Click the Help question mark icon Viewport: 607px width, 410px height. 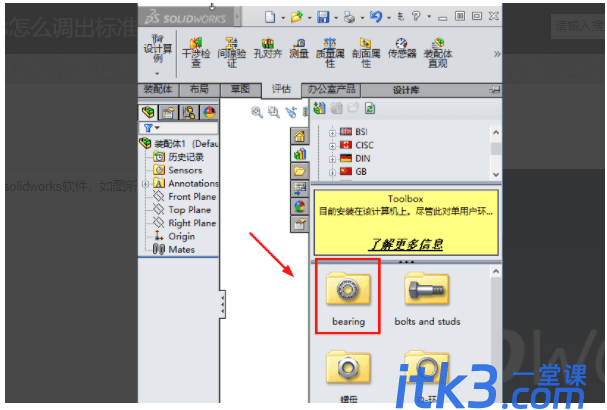[416, 16]
